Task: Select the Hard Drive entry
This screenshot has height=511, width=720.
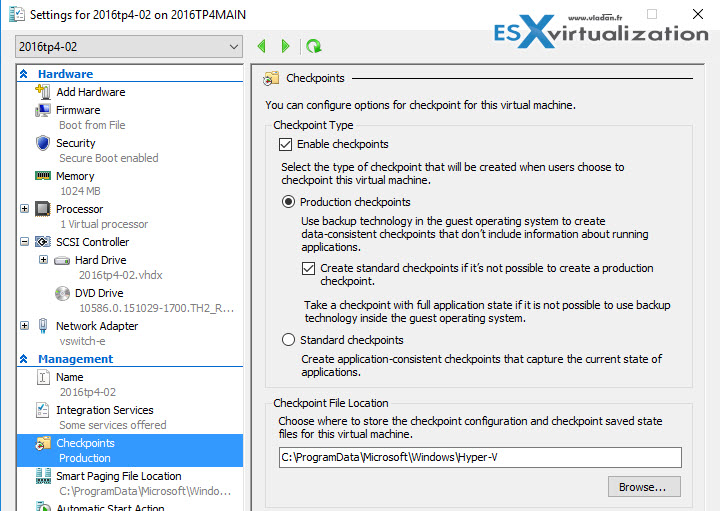Action: (x=101, y=260)
